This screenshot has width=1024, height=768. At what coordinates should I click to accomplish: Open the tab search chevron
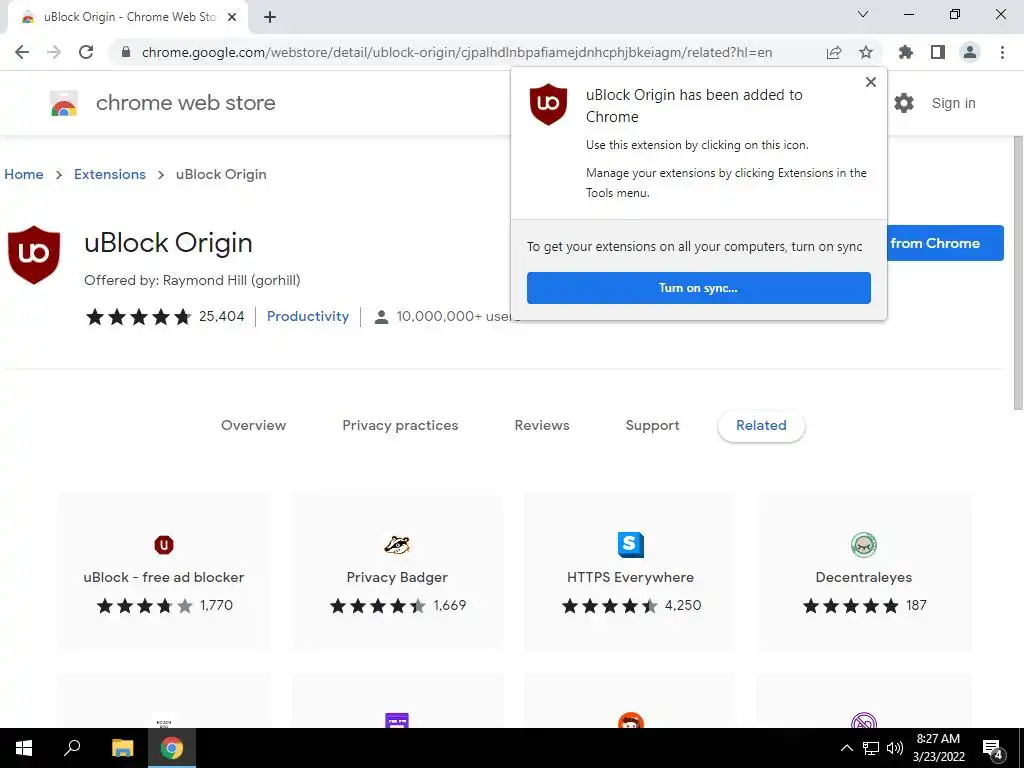[863, 14]
